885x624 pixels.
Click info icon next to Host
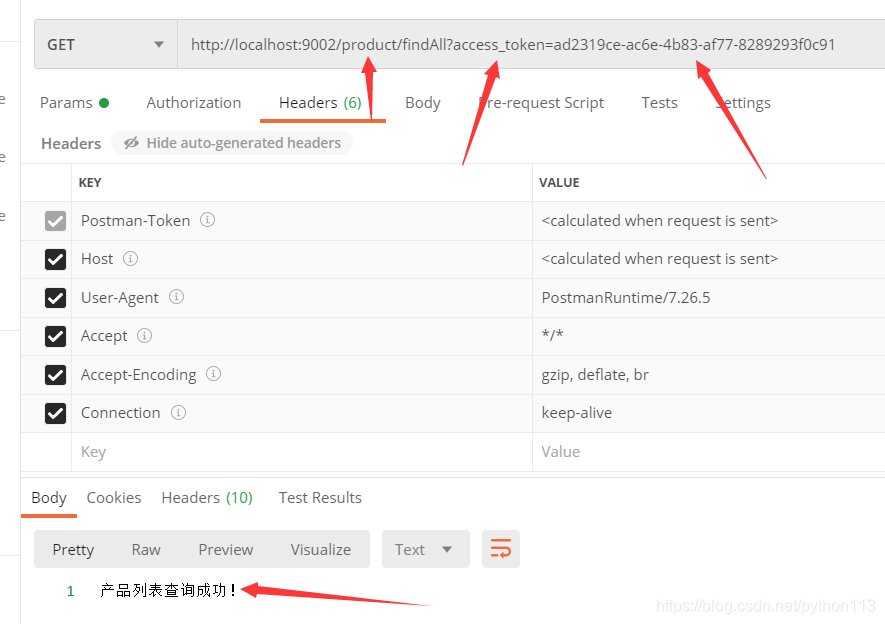click(130, 258)
